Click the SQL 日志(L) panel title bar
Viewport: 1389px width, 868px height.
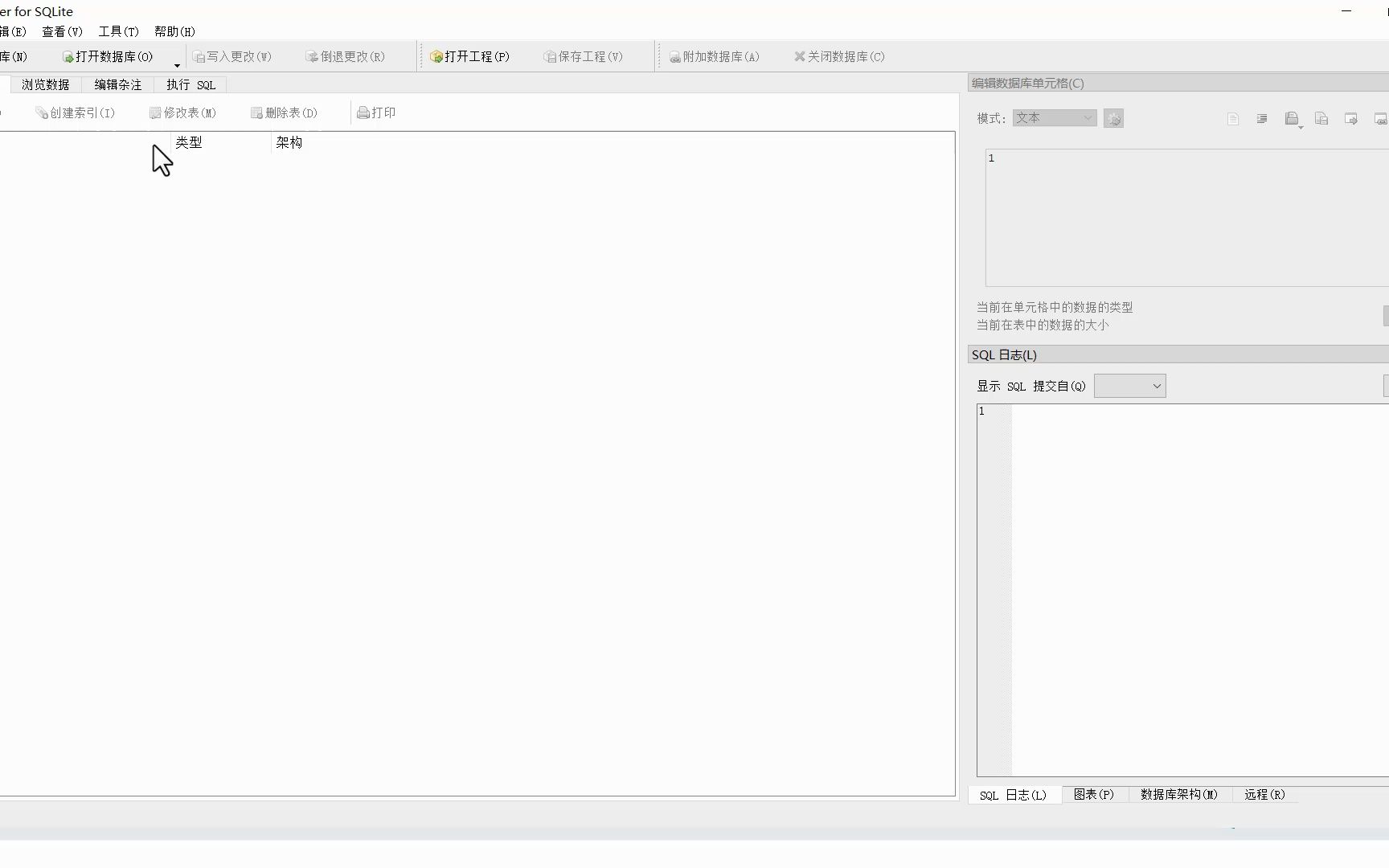[1178, 354]
